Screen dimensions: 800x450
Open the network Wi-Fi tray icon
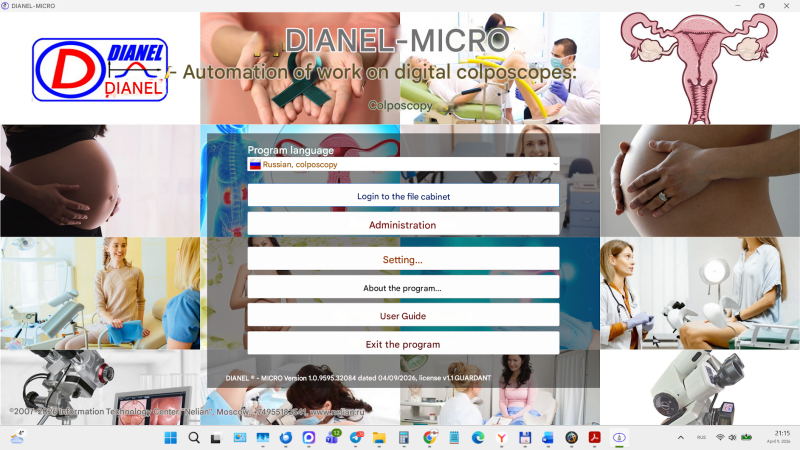point(720,437)
